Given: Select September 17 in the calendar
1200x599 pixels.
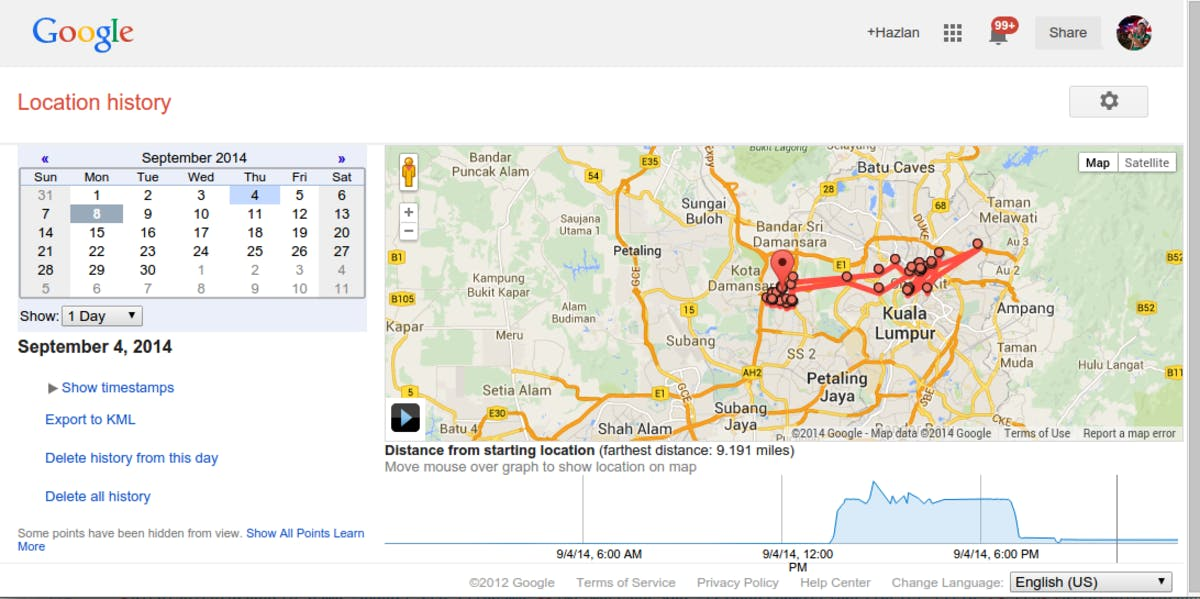Looking at the screenshot, I should click(x=201, y=233).
